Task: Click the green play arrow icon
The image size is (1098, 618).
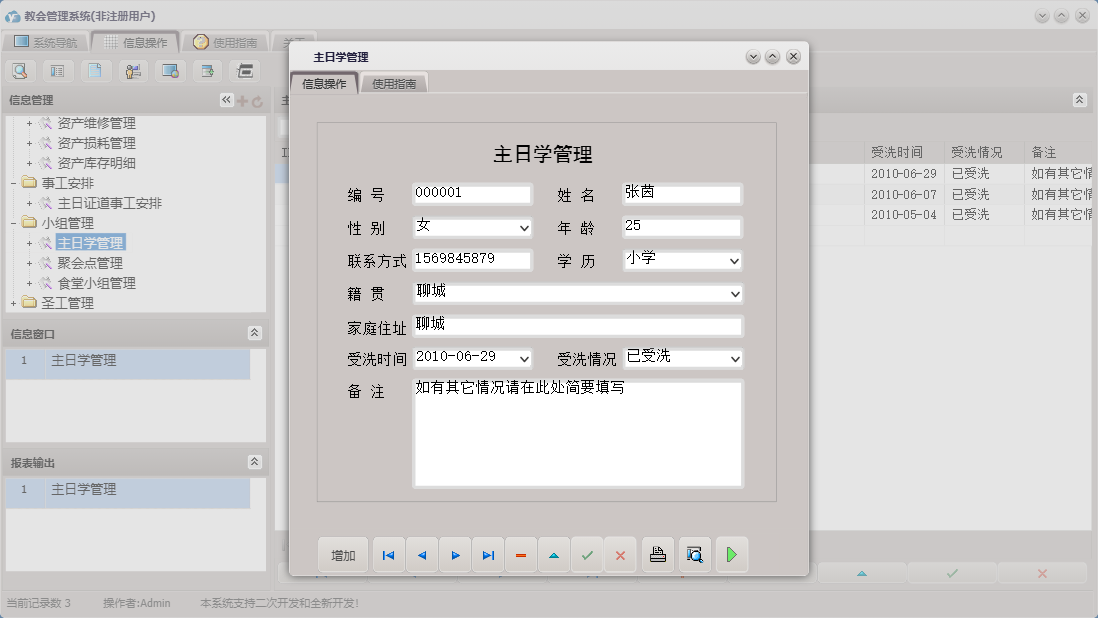Action: point(731,555)
